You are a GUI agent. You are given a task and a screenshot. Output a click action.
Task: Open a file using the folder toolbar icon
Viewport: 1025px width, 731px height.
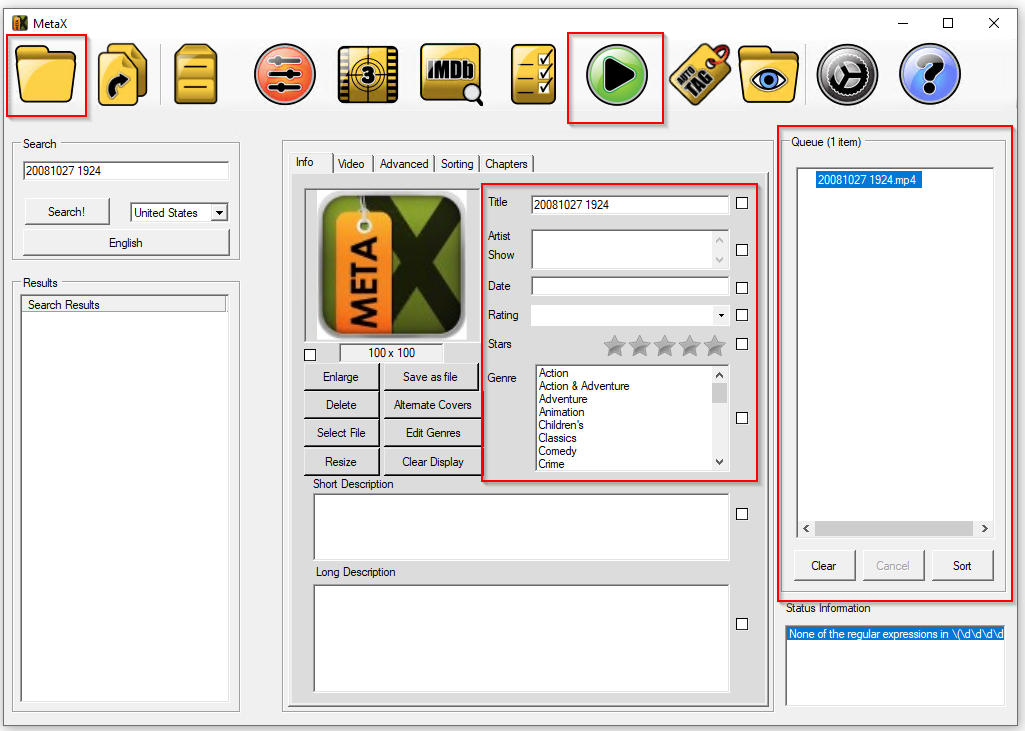[x=46, y=73]
